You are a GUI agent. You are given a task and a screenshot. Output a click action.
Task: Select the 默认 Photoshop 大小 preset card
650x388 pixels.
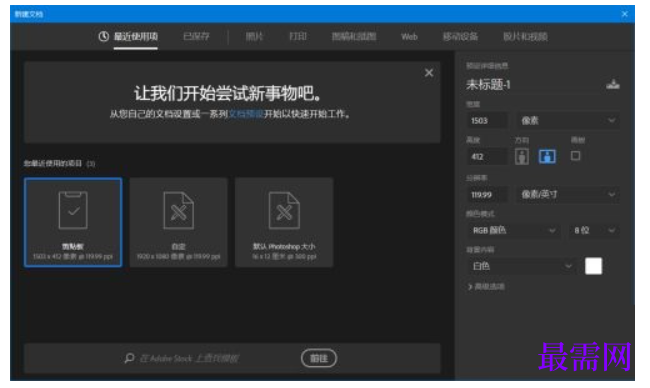tap(284, 222)
